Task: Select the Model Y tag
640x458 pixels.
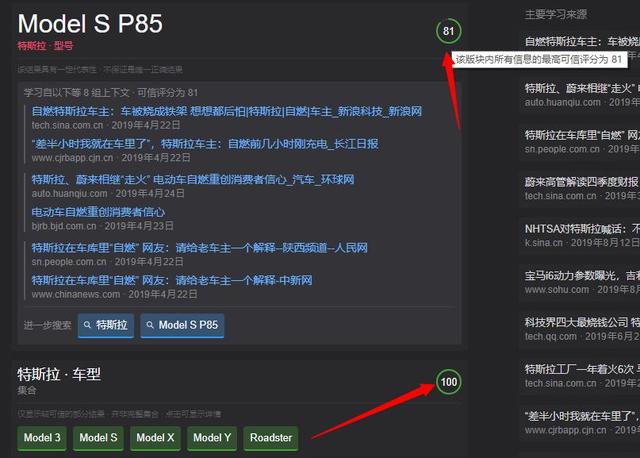Action: click(x=212, y=438)
